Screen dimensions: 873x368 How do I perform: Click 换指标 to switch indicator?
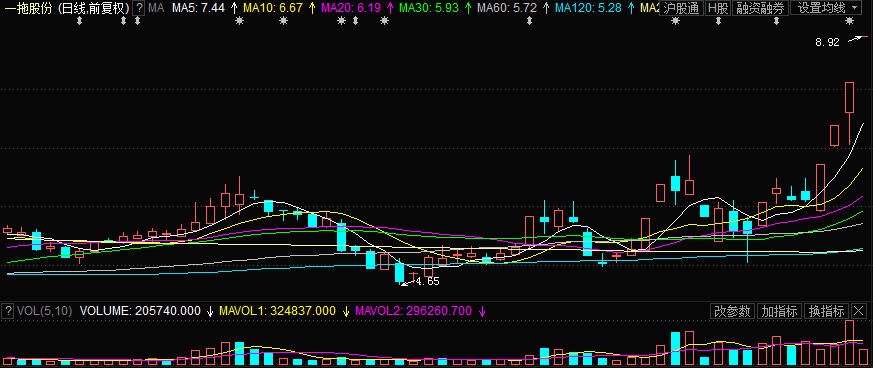click(x=826, y=311)
